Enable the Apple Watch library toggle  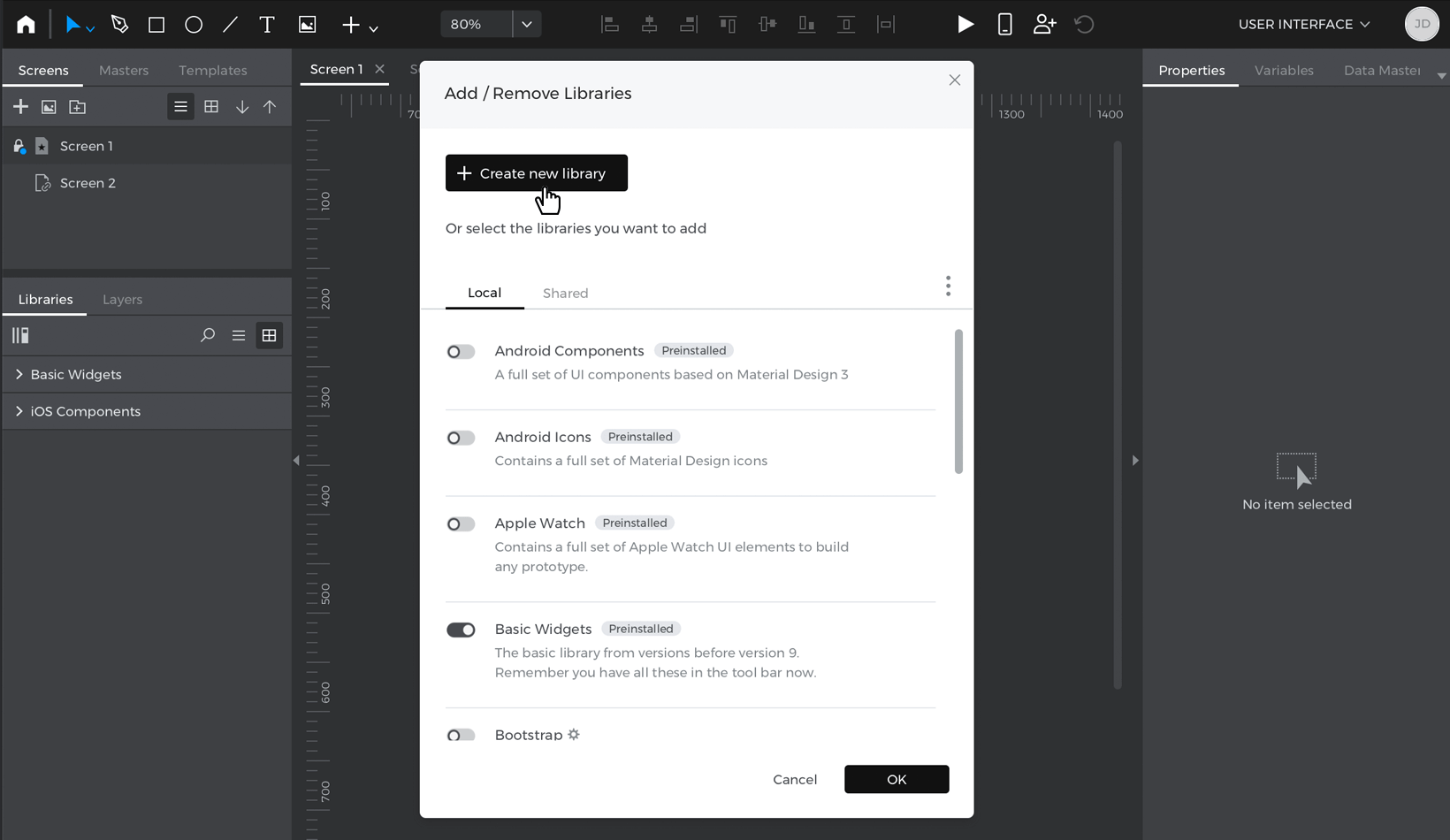point(461,524)
